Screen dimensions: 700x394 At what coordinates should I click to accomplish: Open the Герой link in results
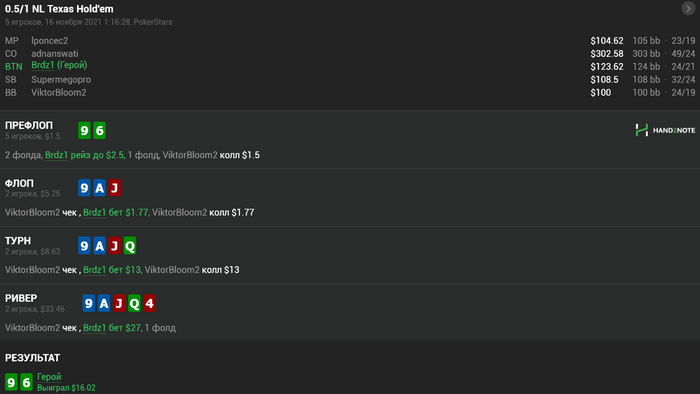pyautogui.click(x=49, y=377)
